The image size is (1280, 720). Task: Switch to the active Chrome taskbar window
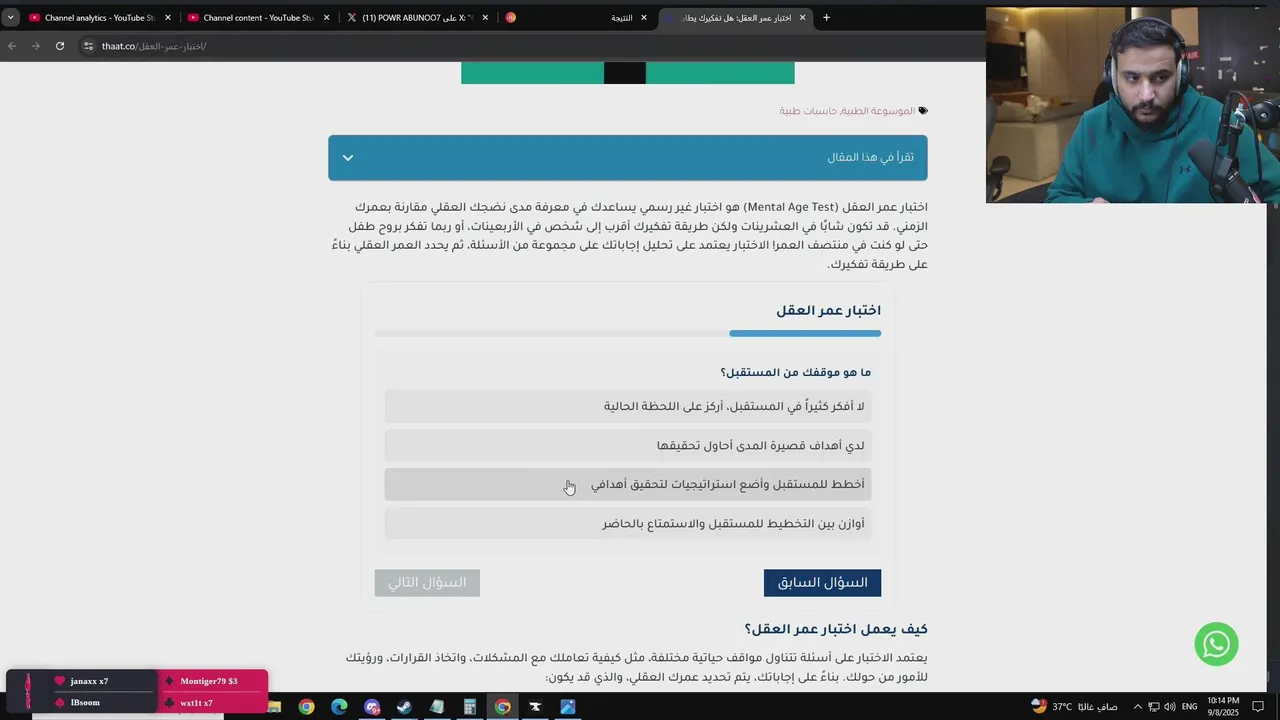pos(502,707)
